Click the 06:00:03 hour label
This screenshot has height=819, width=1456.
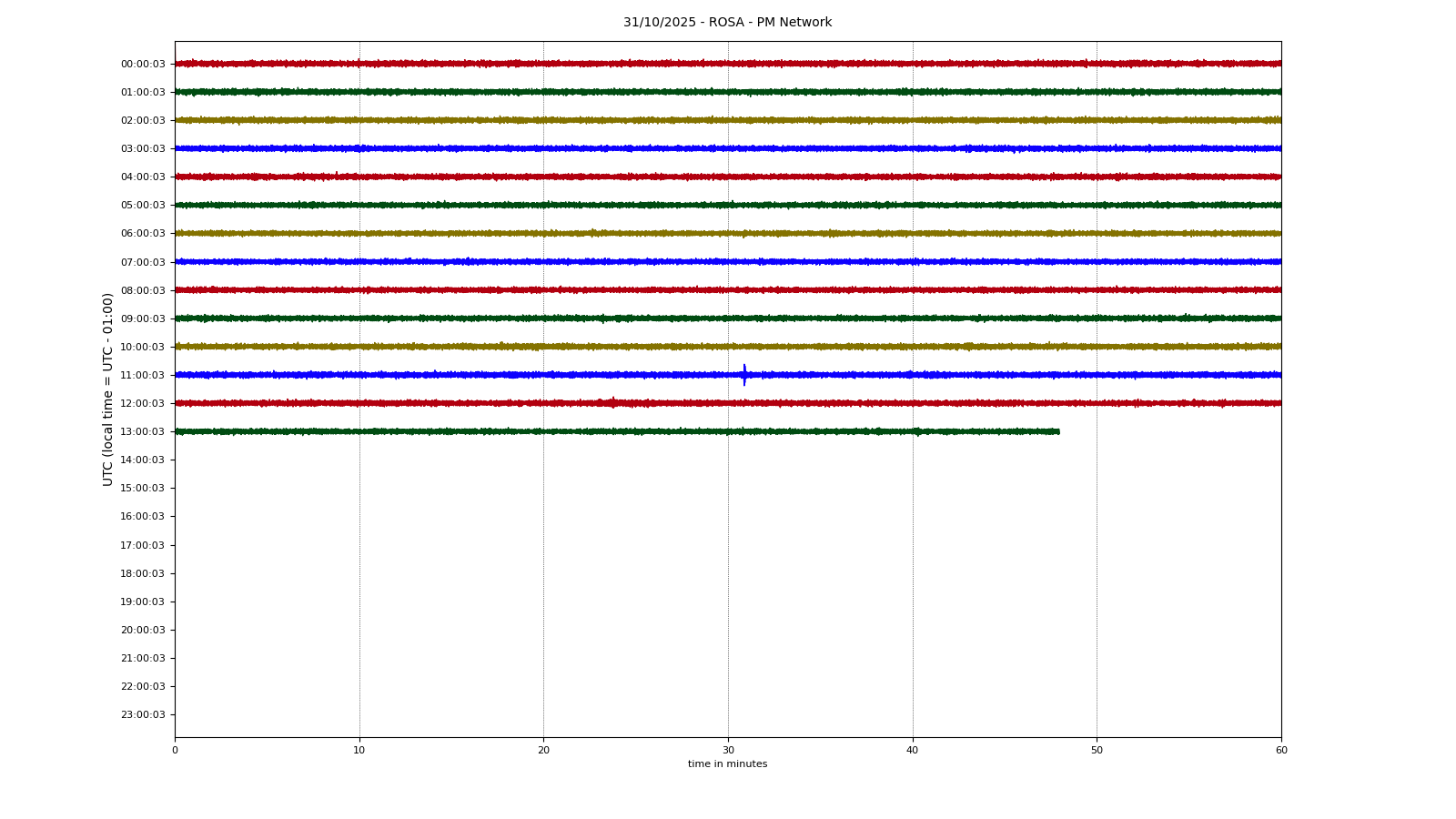pyautogui.click(x=143, y=234)
